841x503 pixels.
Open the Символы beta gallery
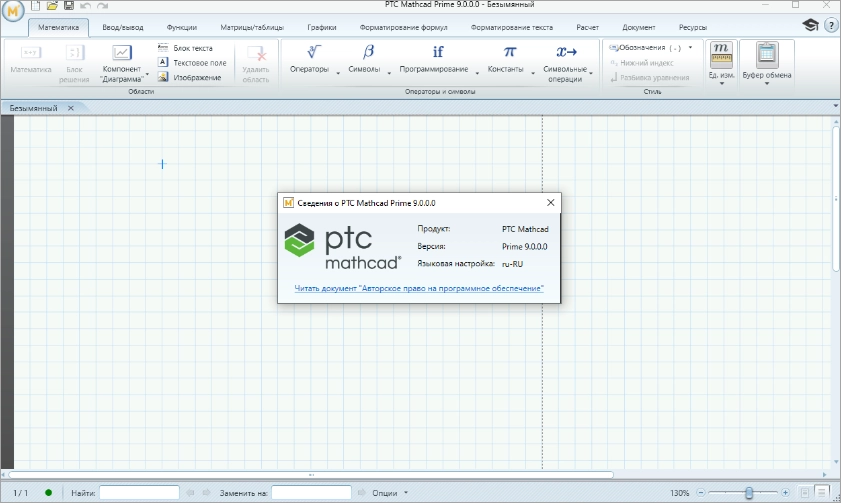[368, 52]
